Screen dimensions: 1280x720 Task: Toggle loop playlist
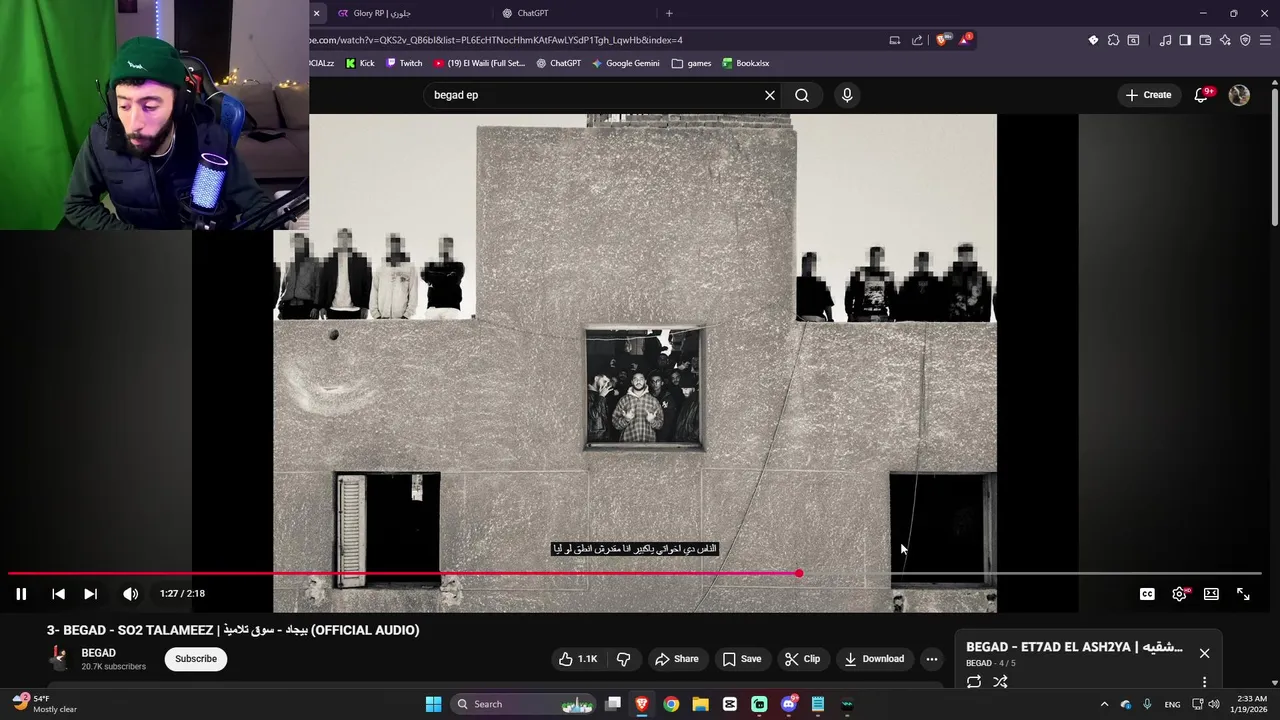(x=974, y=682)
